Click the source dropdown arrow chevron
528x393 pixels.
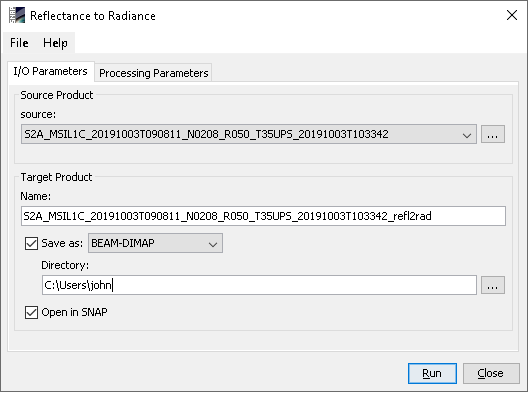click(x=467, y=135)
